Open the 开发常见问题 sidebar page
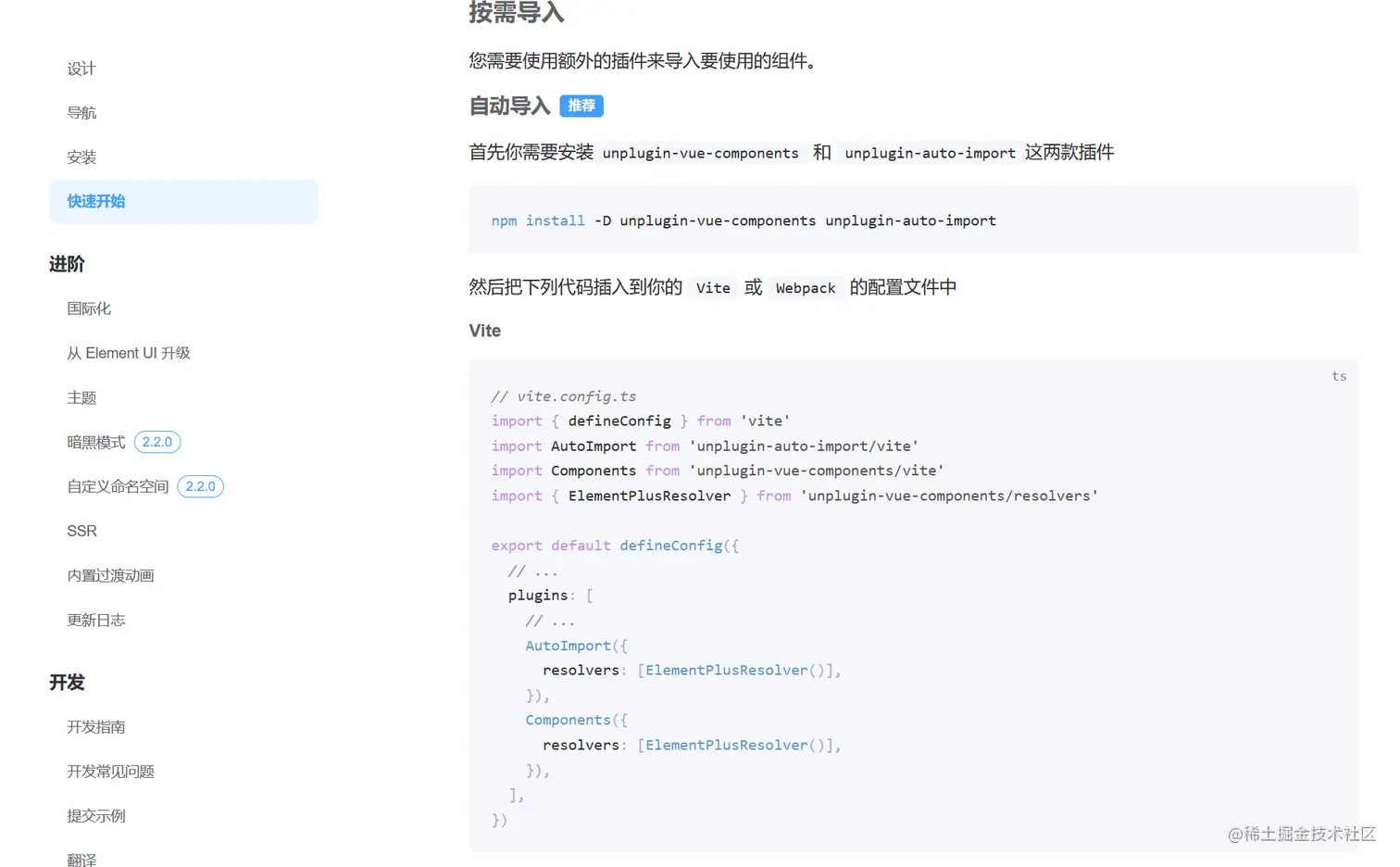 coord(110,772)
